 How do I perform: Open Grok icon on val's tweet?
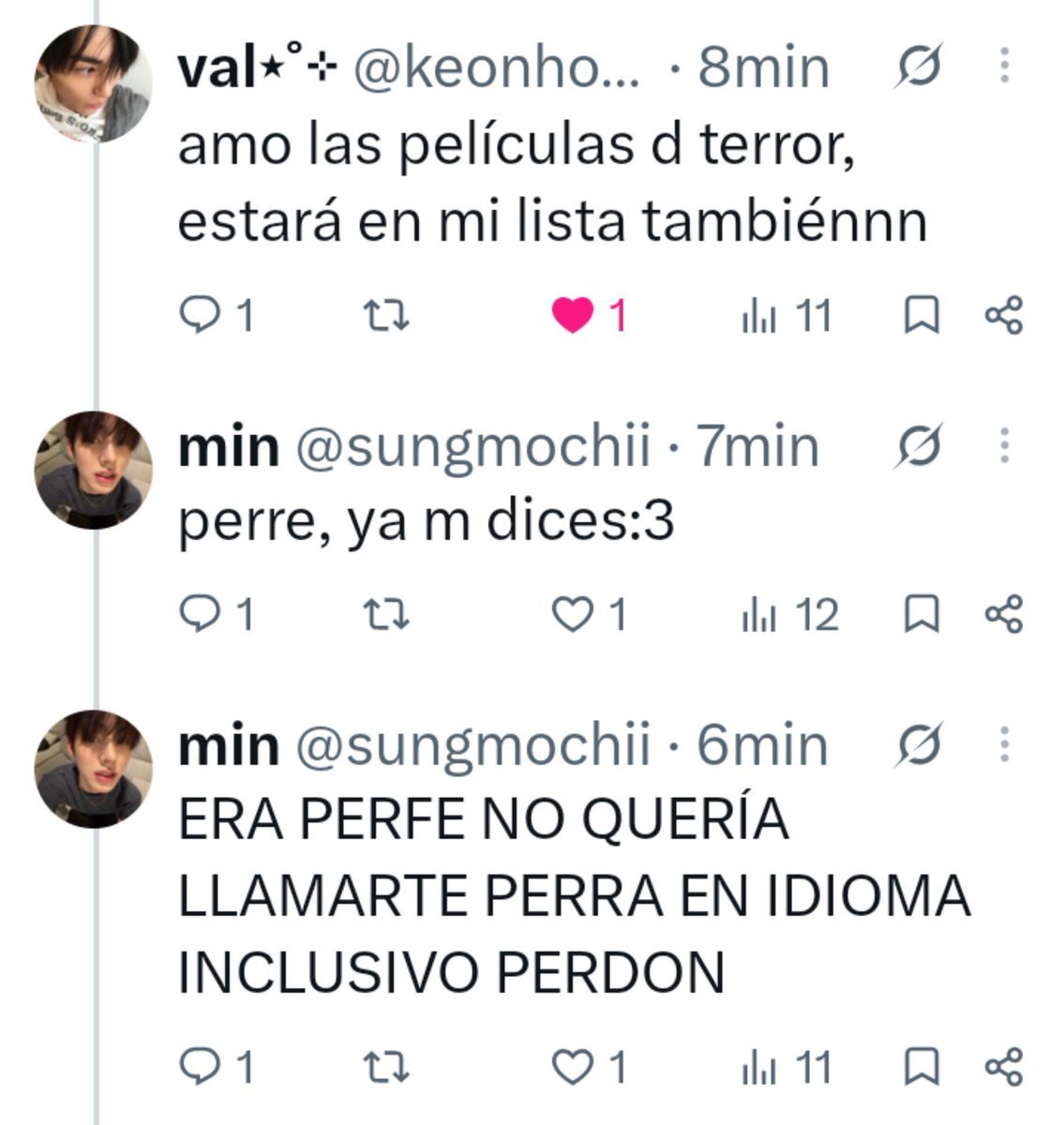[x=919, y=67]
